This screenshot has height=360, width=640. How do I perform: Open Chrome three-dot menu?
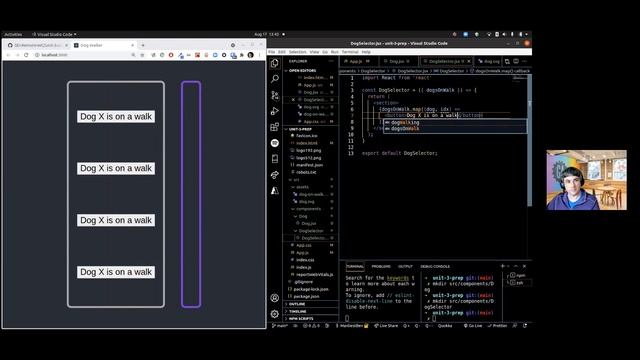[260, 55]
